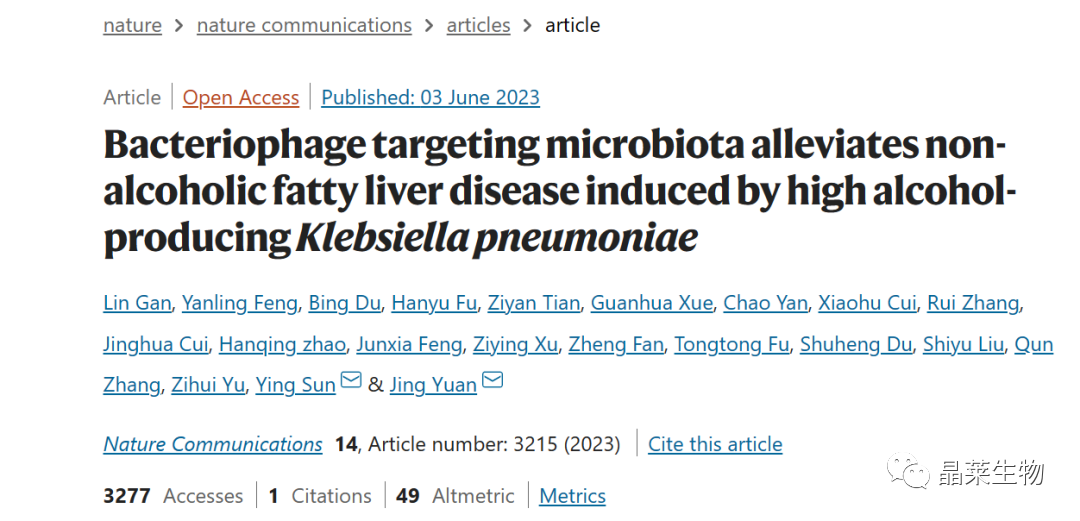1080x521 pixels.
Task: Click the envelope icon next to Ying Sun
Action: [351, 381]
